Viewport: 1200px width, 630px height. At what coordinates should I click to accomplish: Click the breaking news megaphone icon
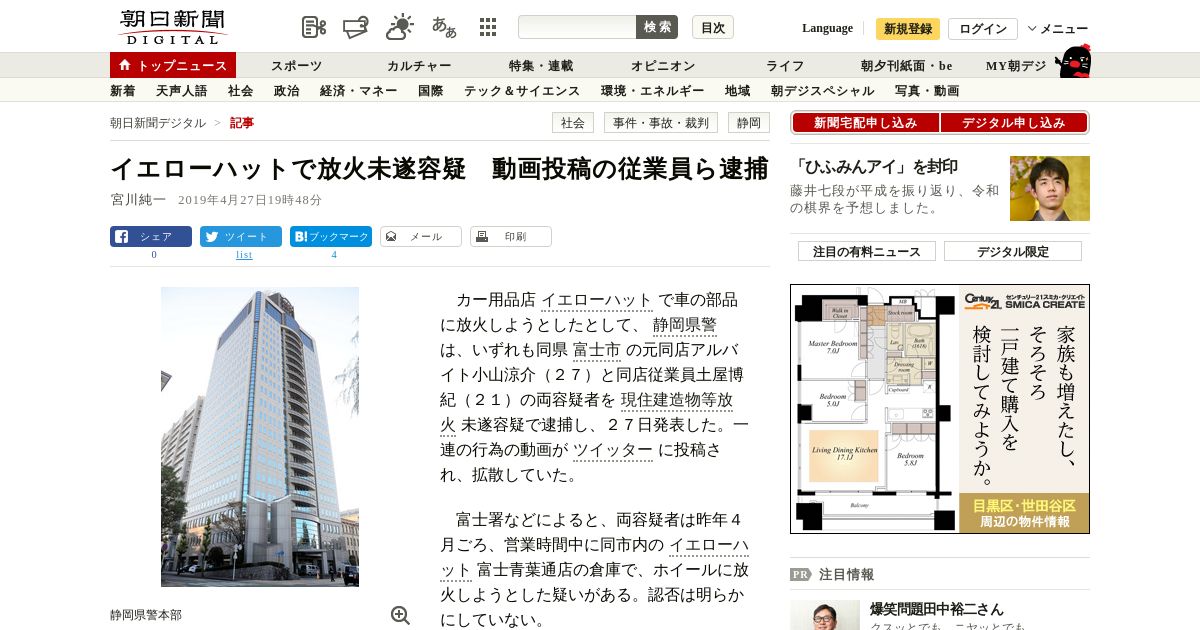356,27
